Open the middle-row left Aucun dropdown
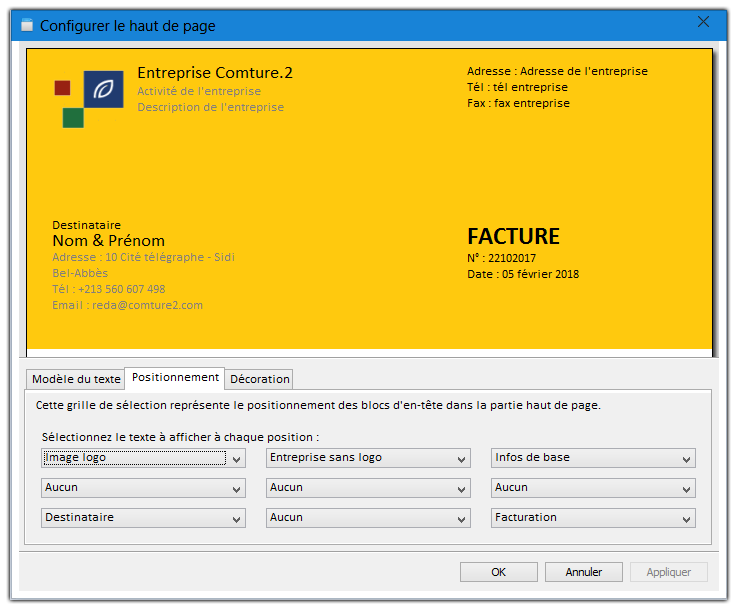Screen dimensions: 737x610 click(143, 488)
